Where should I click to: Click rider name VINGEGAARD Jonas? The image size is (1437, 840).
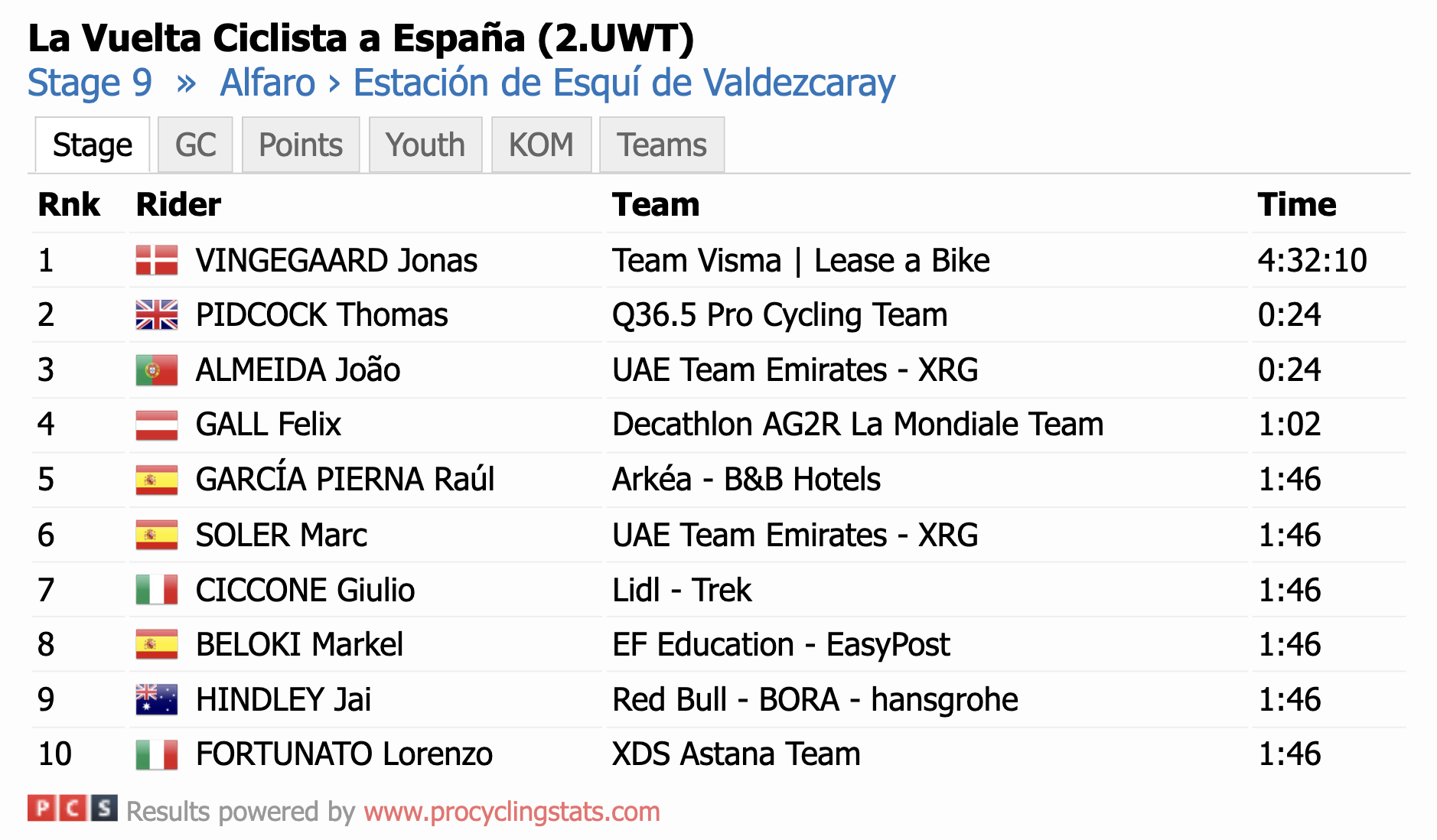click(x=337, y=260)
